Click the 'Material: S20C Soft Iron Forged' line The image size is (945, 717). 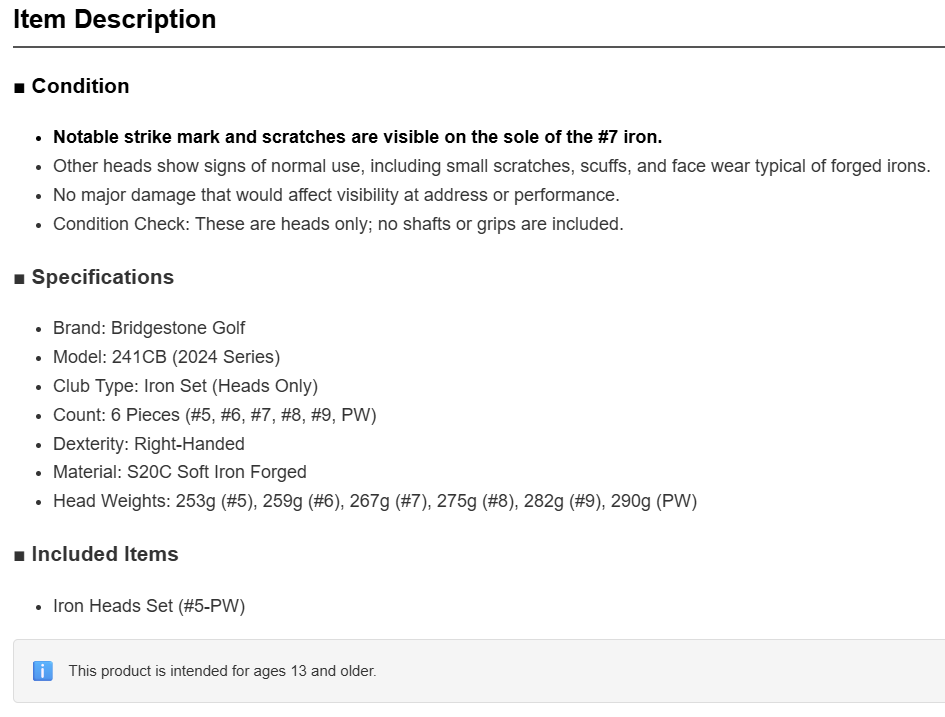(x=180, y=472)
